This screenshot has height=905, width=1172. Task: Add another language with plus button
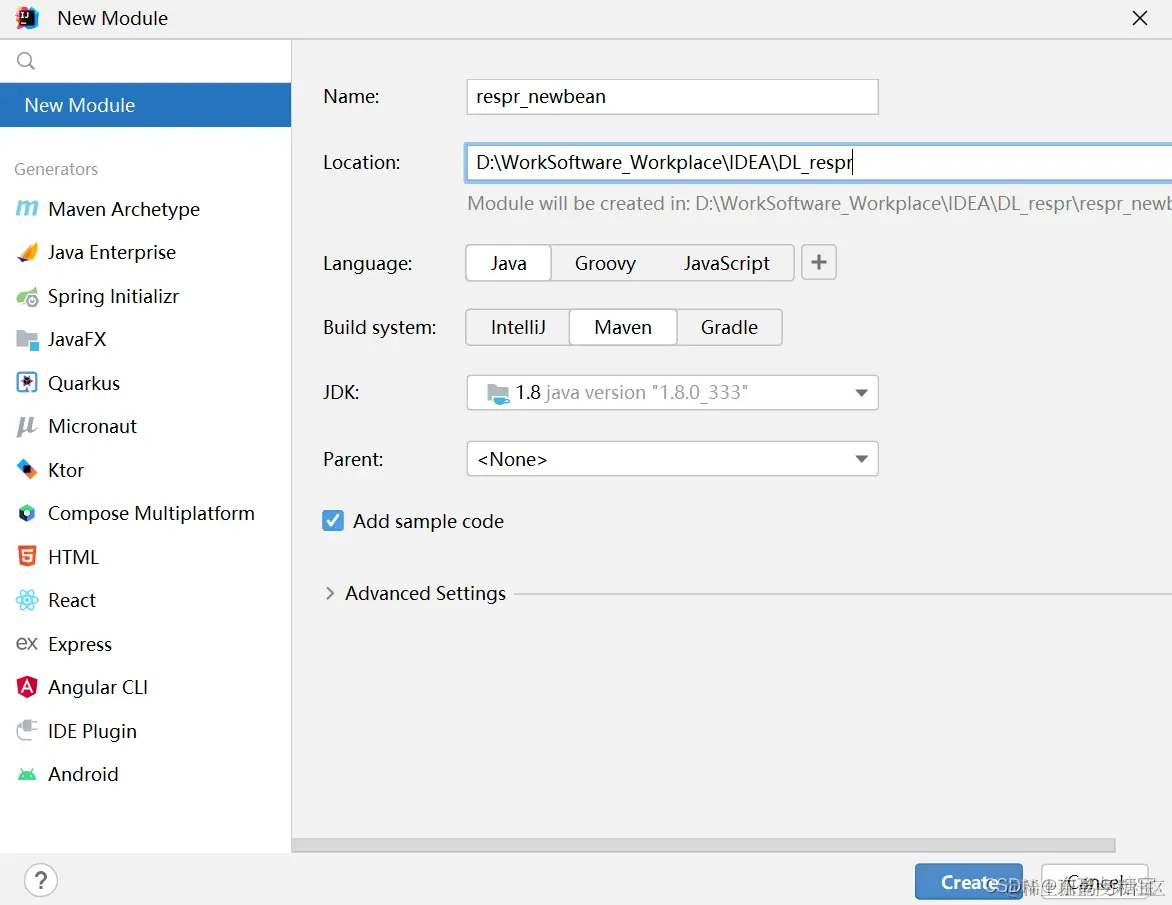[818, 262]
